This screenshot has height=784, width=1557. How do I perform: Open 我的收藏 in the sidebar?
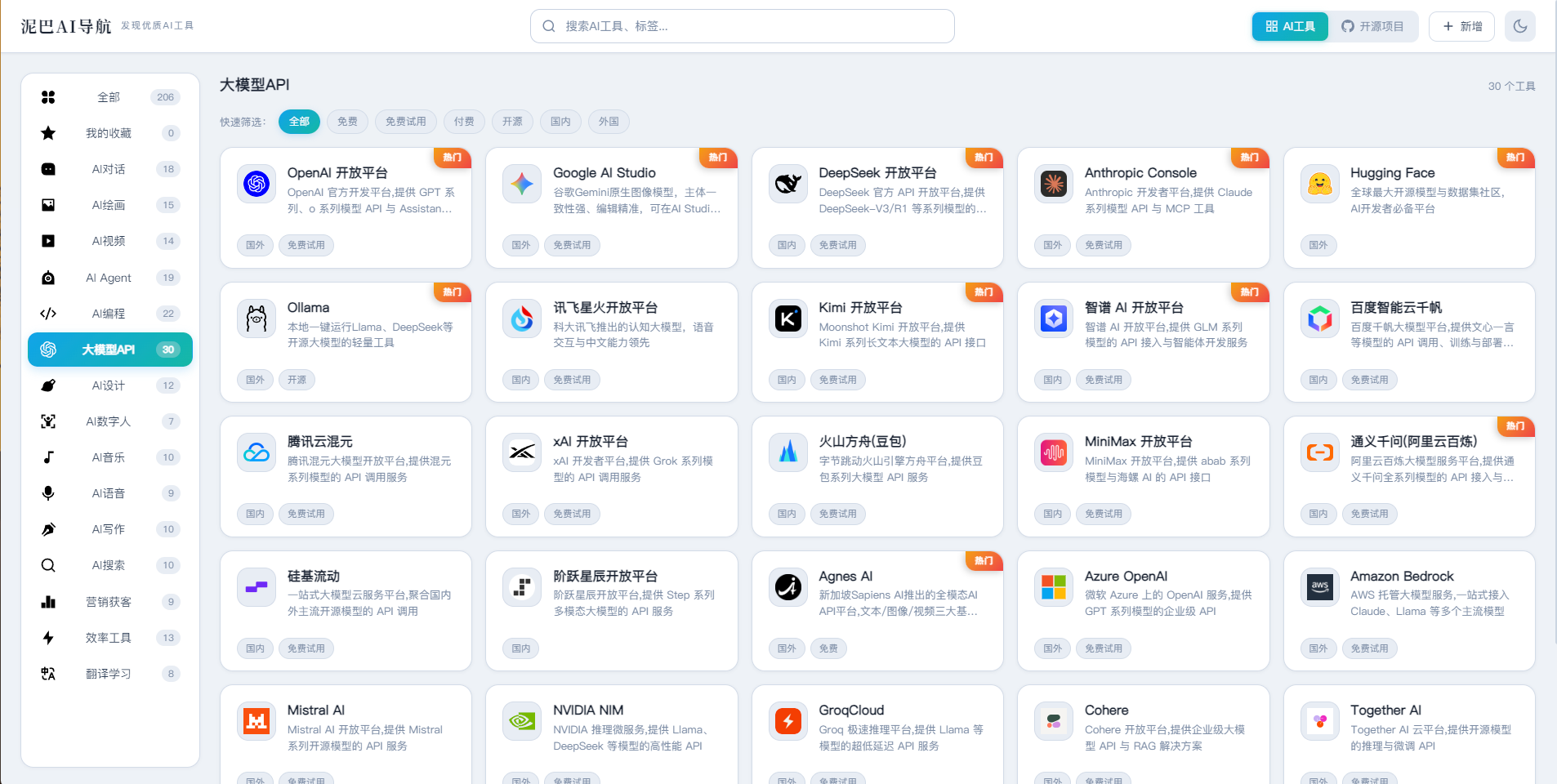110,133
